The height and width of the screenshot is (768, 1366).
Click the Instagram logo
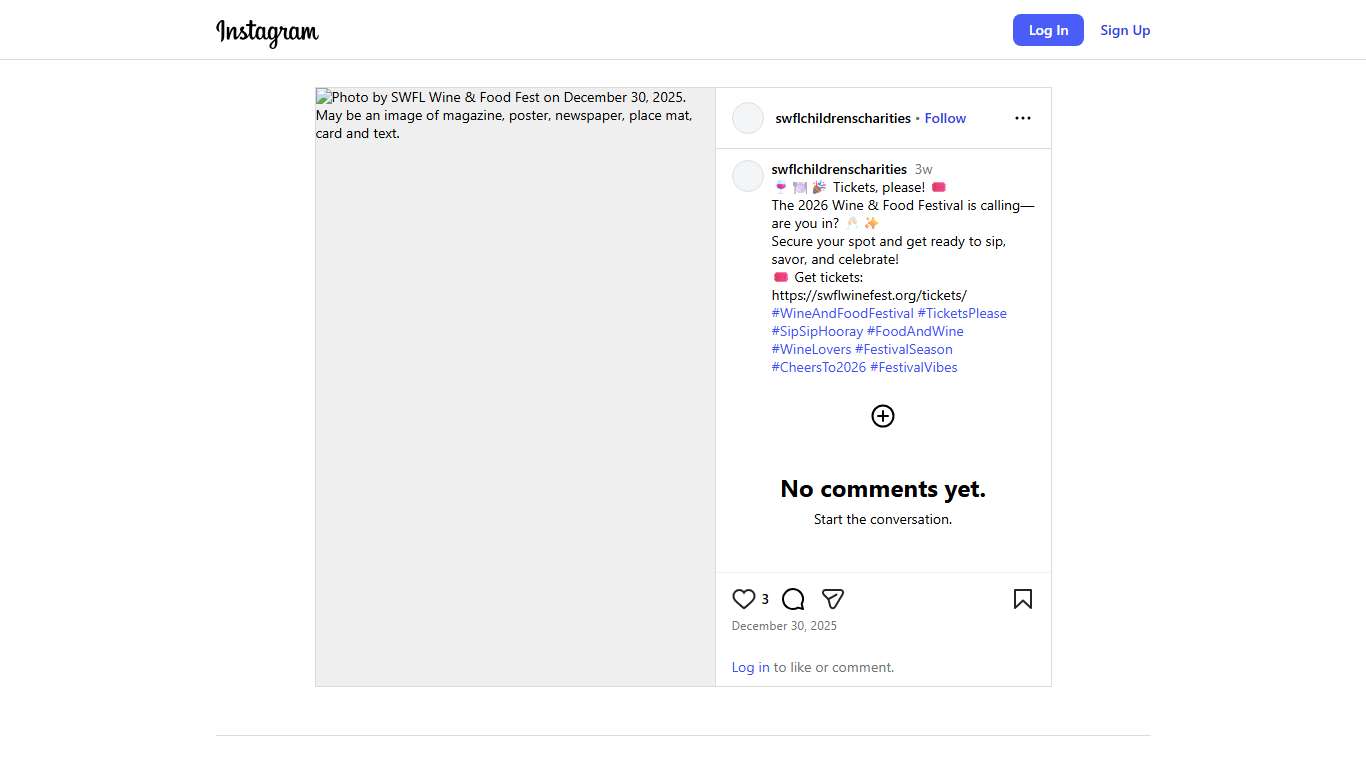267,31
